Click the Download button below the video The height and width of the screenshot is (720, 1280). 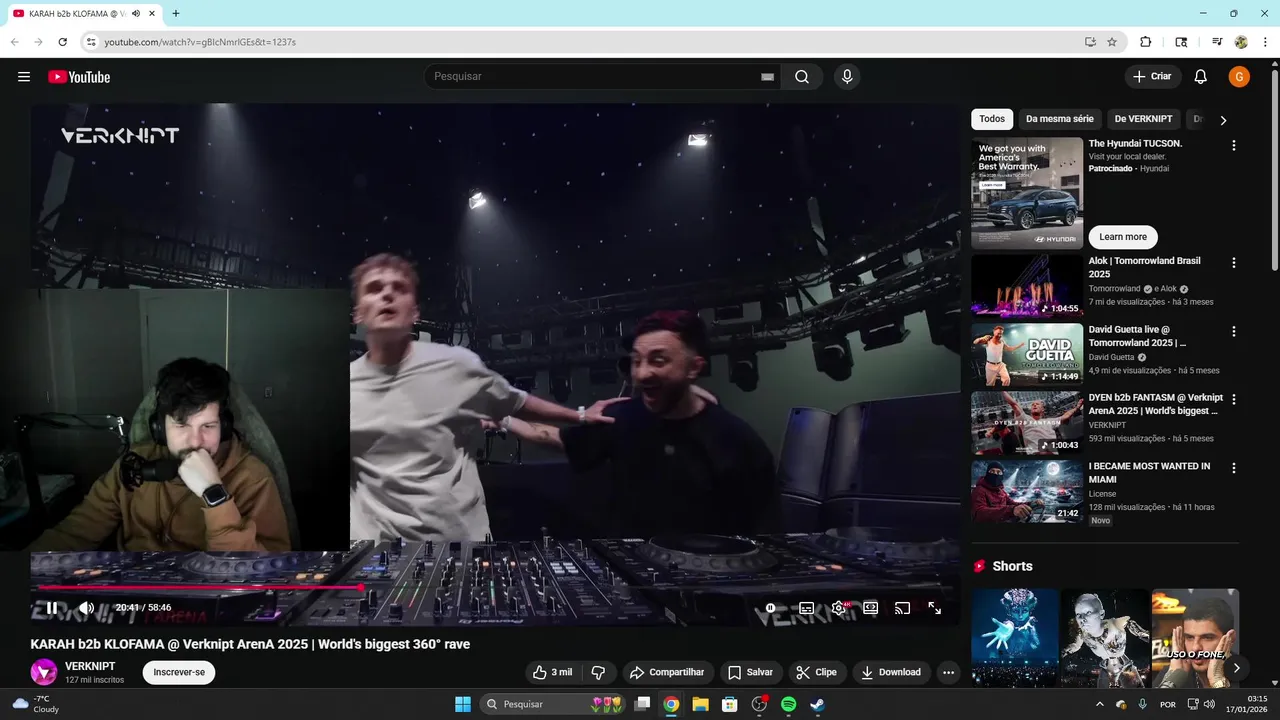(x=891, y=672)
